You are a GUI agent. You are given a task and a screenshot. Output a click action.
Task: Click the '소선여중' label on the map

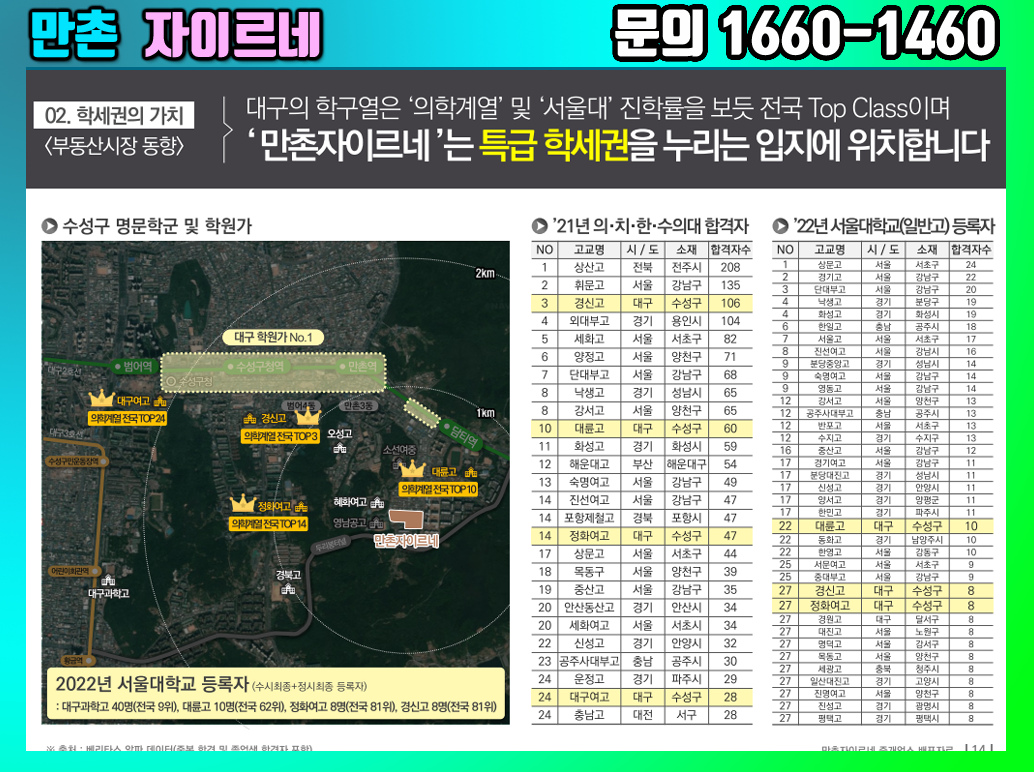[x=400, y=450]
